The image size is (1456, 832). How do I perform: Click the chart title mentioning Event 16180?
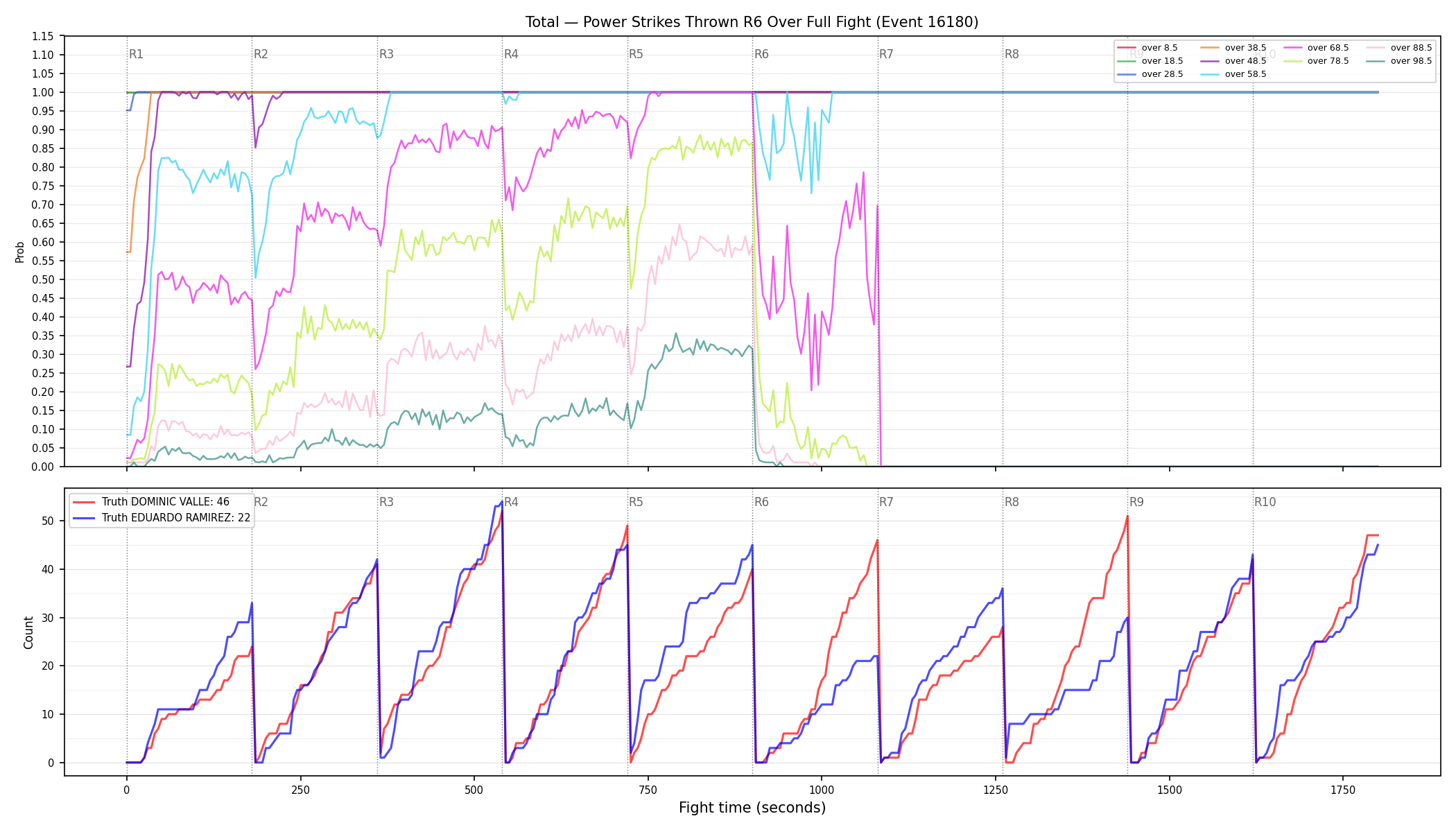(752, 22)
